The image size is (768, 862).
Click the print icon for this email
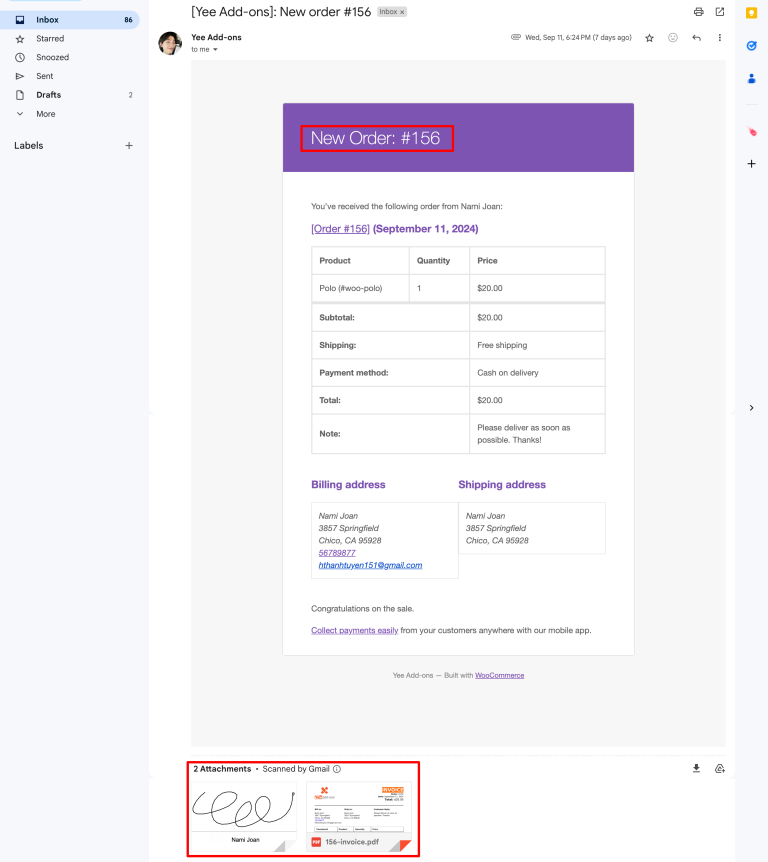(699, 12)
